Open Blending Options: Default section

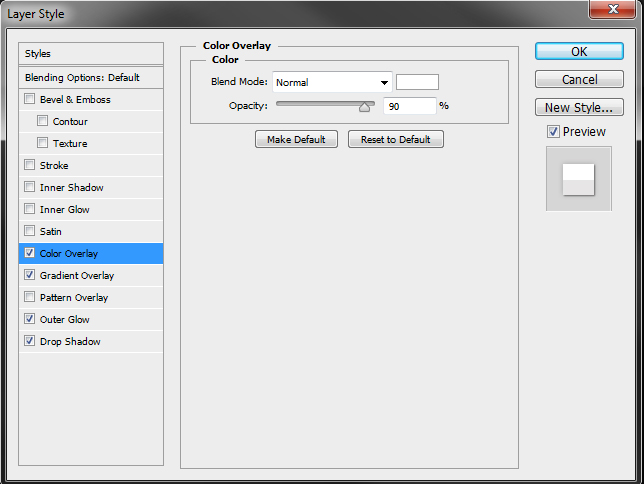(x=91, y=77)
